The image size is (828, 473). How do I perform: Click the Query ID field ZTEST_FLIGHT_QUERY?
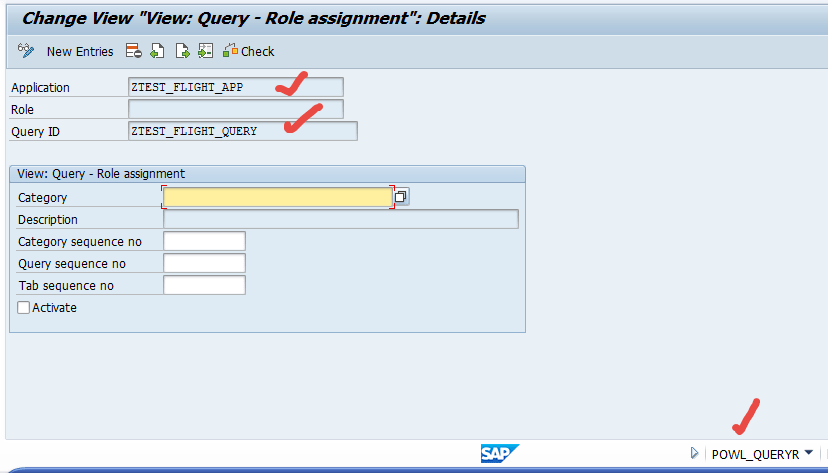point(242,131)
